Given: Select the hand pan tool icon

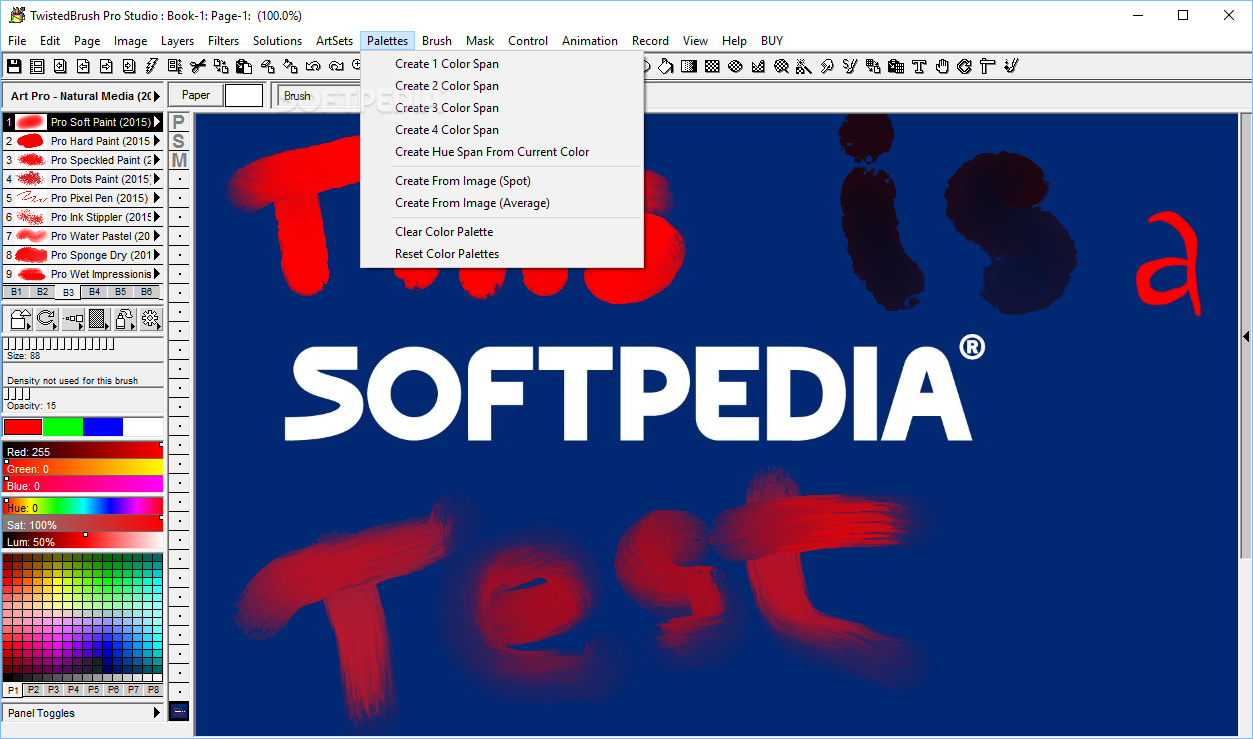Looking at the screenshot, I should [x=942, y=66].
